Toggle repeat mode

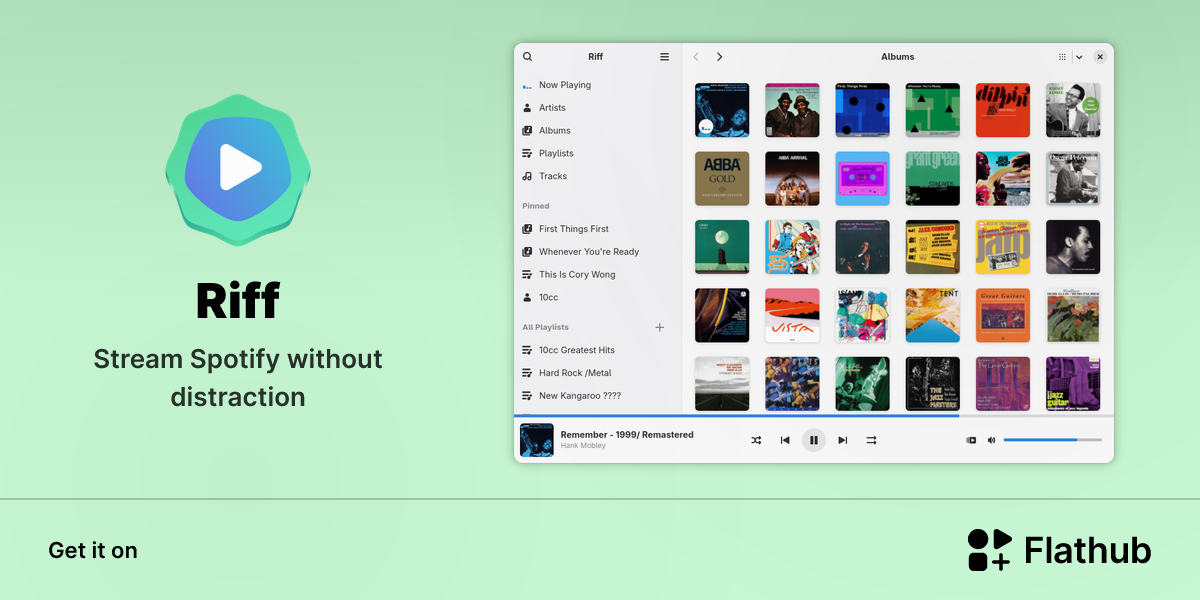coord(871,440)
